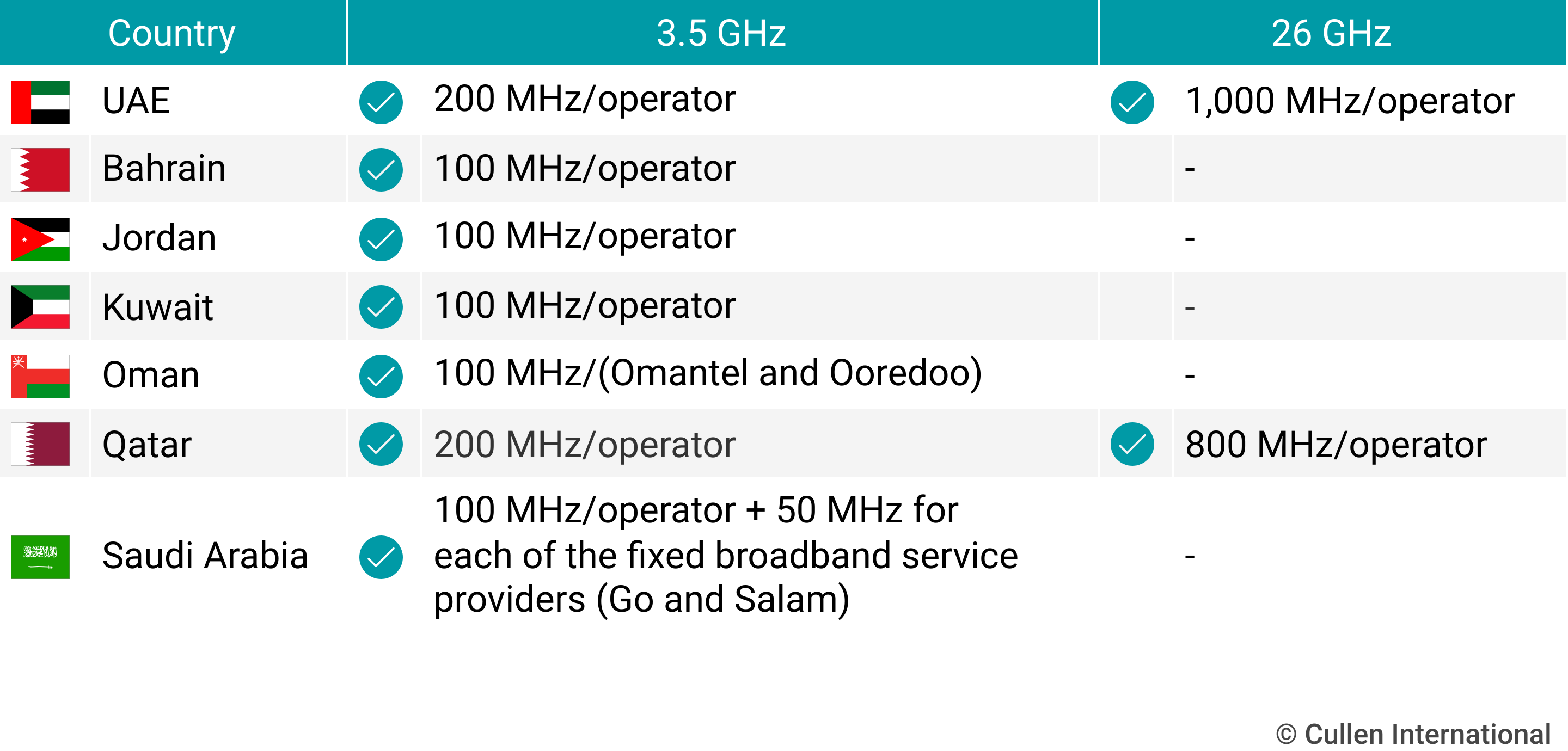Click the Oman flag icon
Viewport: 1568px width, 751px height.
[x=40, y=375]
